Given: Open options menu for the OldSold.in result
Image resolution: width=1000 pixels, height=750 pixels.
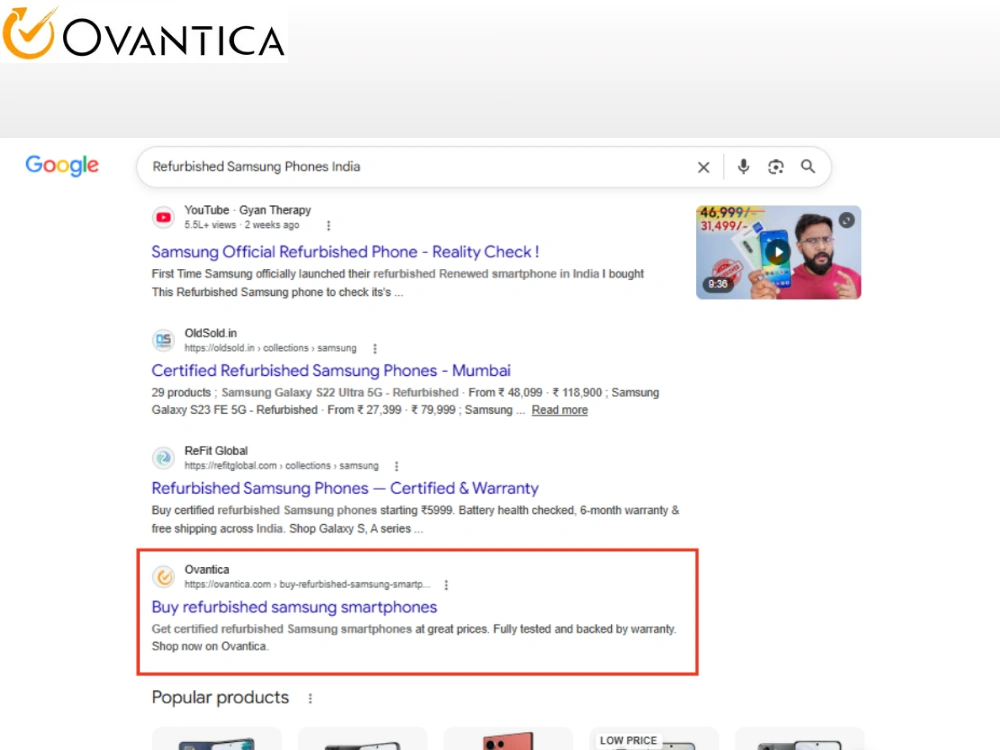Looking at the screenshot, I should coord(375,348).
